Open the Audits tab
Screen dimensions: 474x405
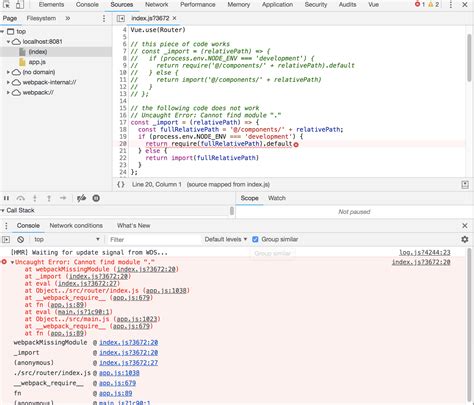(347, 5)
